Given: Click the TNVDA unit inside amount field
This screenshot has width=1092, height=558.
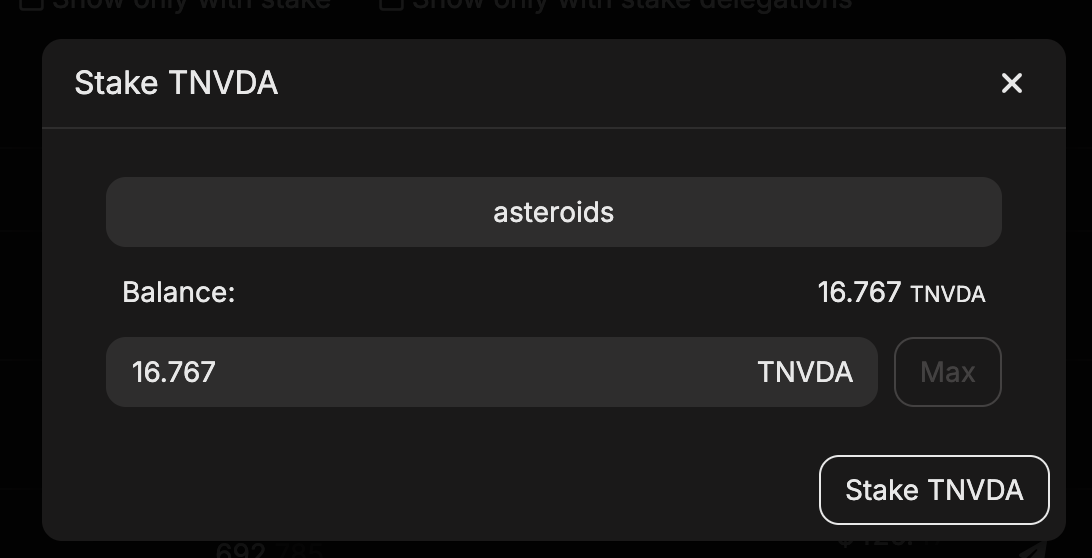Looking at the screenshot, I should click(804, 372).
